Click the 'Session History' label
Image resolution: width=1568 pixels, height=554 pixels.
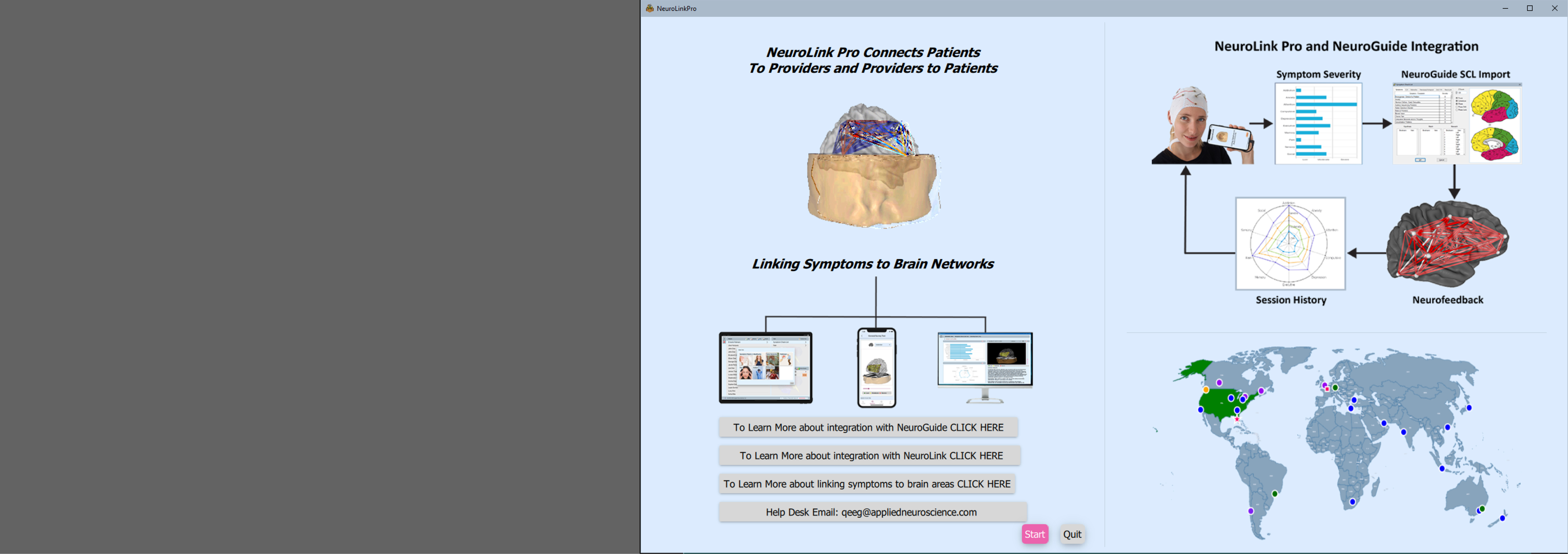point(1291,300)
